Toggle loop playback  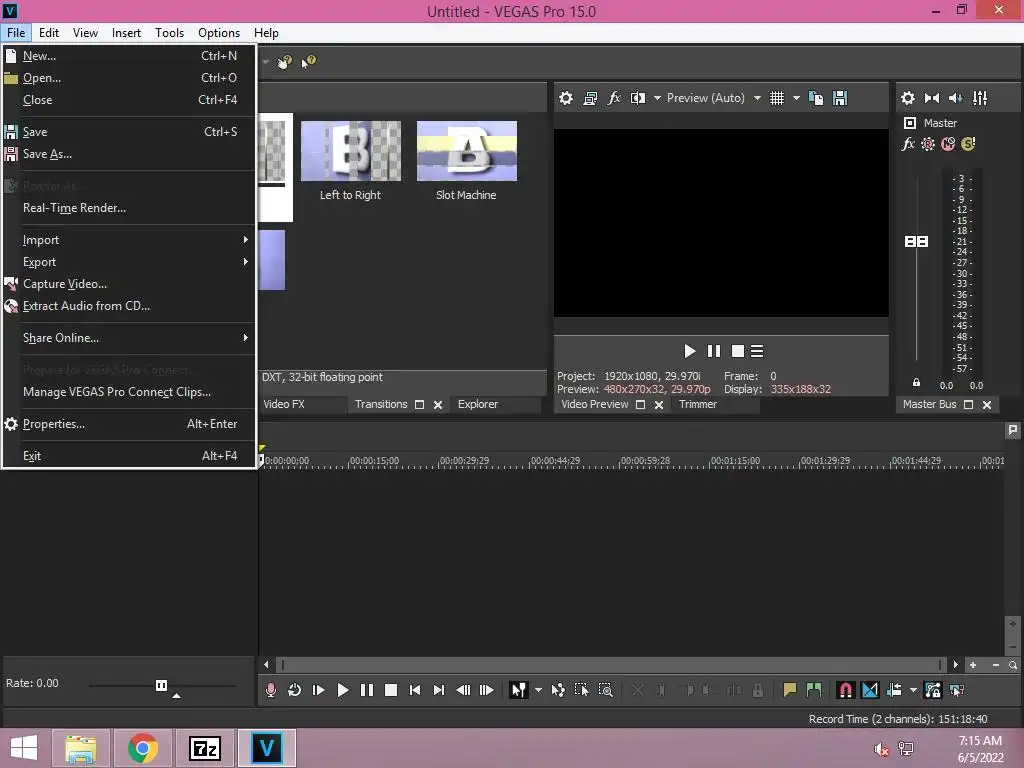pyautogui.click(x=295, y=690)
